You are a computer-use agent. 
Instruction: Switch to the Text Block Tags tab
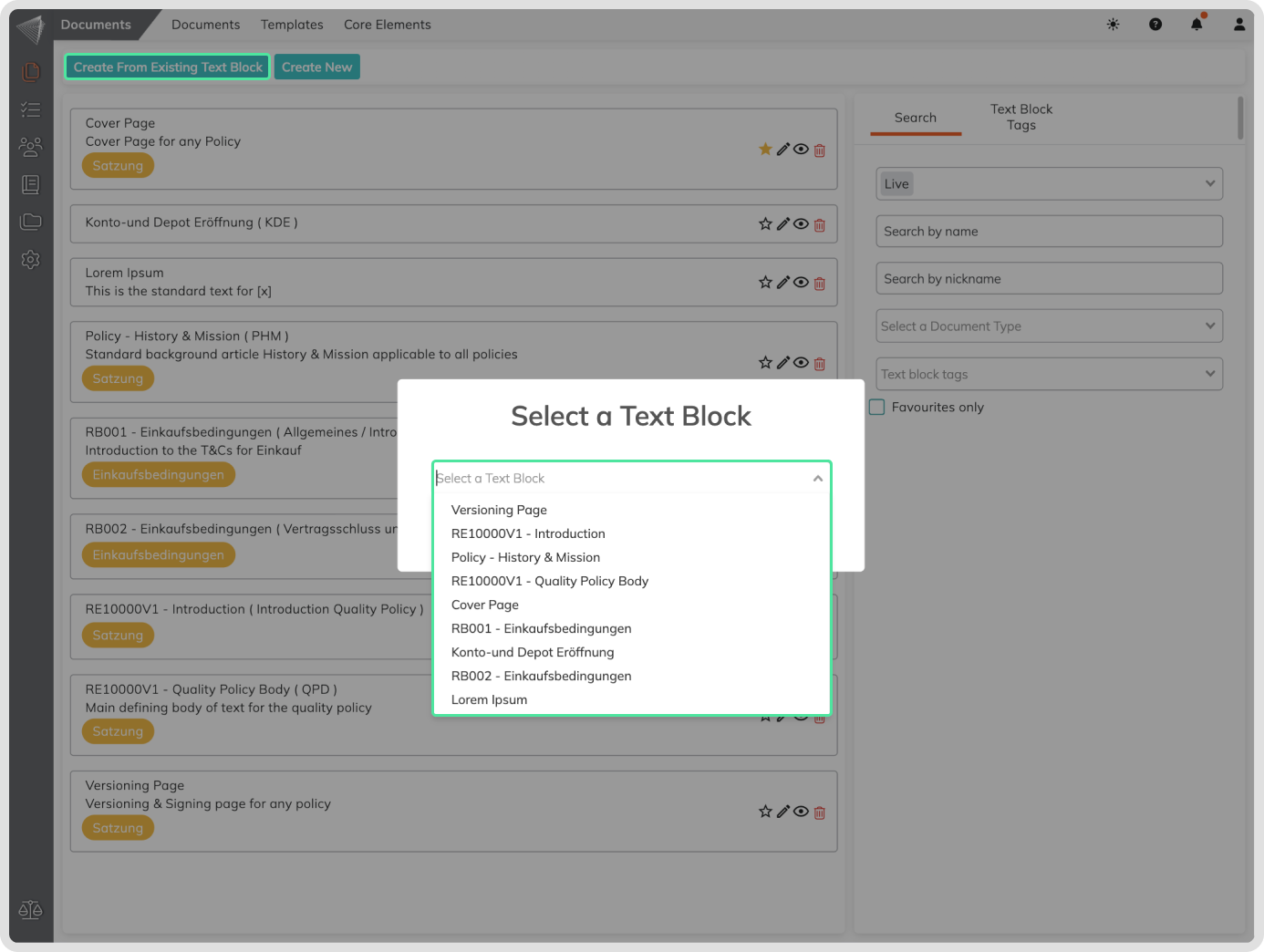1021,117
